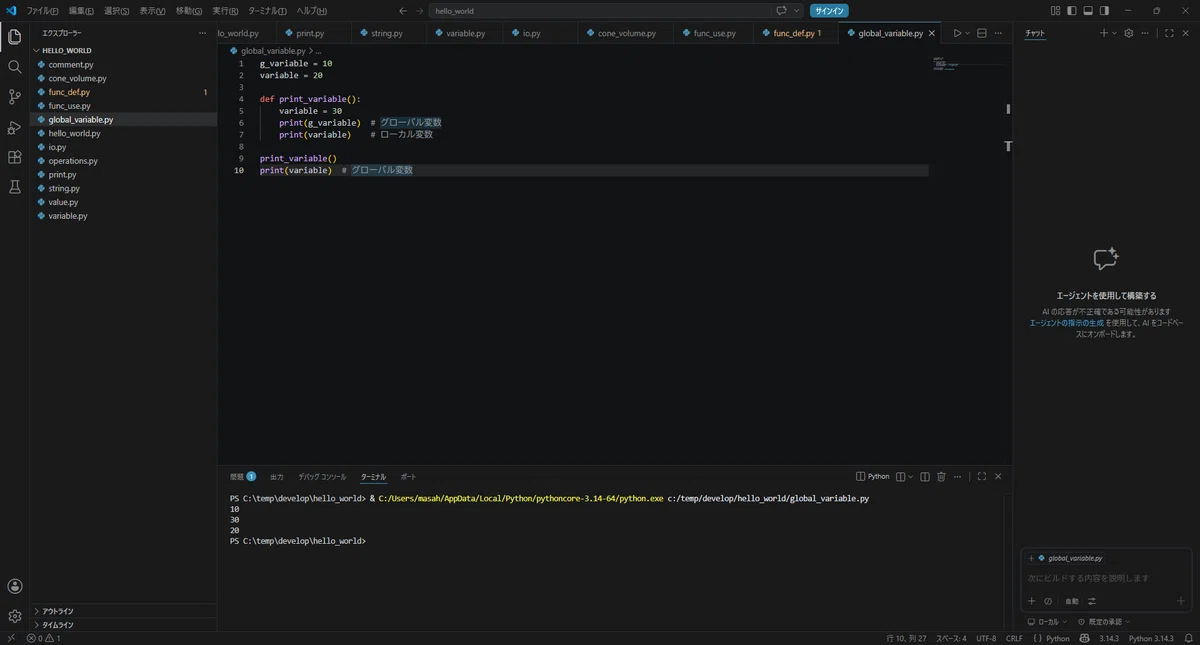Open the Search view in activity bar

pos(14,67)
